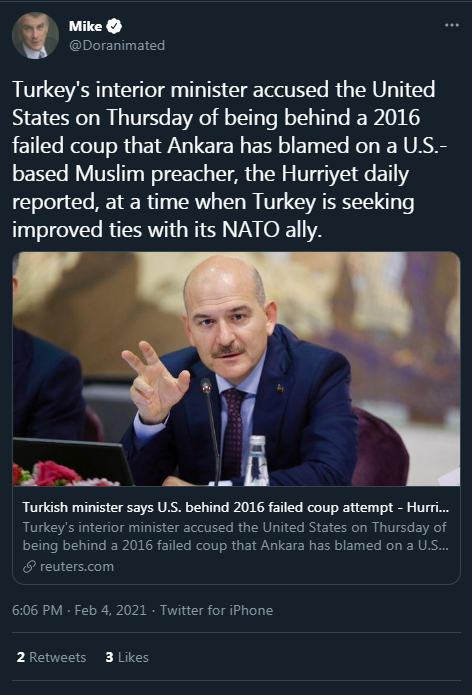Click the link icon beside reuters.com
472x695 pixels.
click(29, 566)
